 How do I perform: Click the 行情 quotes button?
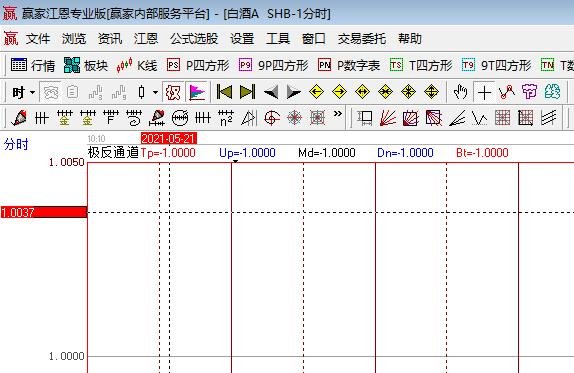point(33,65)
